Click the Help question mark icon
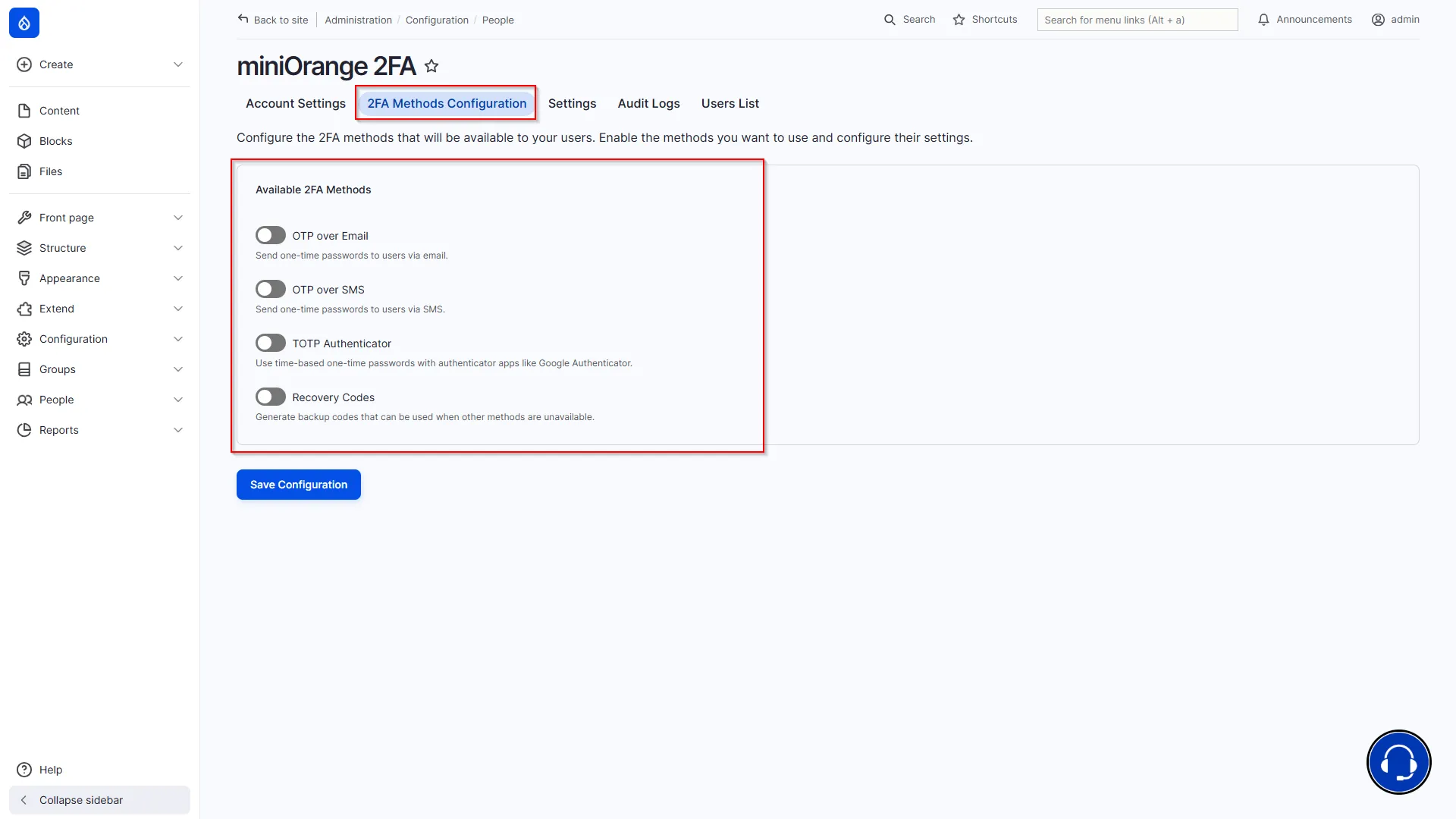Image resolution: width=1456 pixels, height=819 pixels. click(24, 770)
